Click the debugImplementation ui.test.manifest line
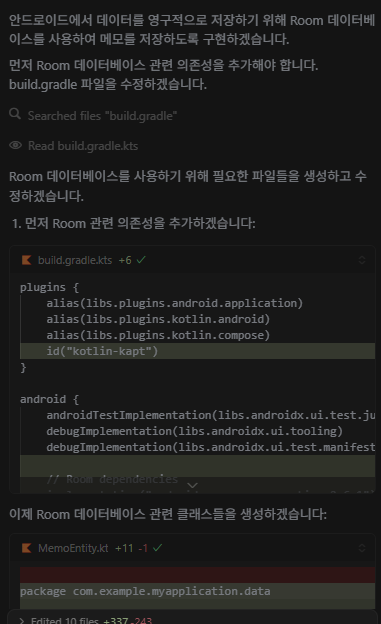Image resolution: width=381 pixels, height=624 pixels. coord(211,447)
